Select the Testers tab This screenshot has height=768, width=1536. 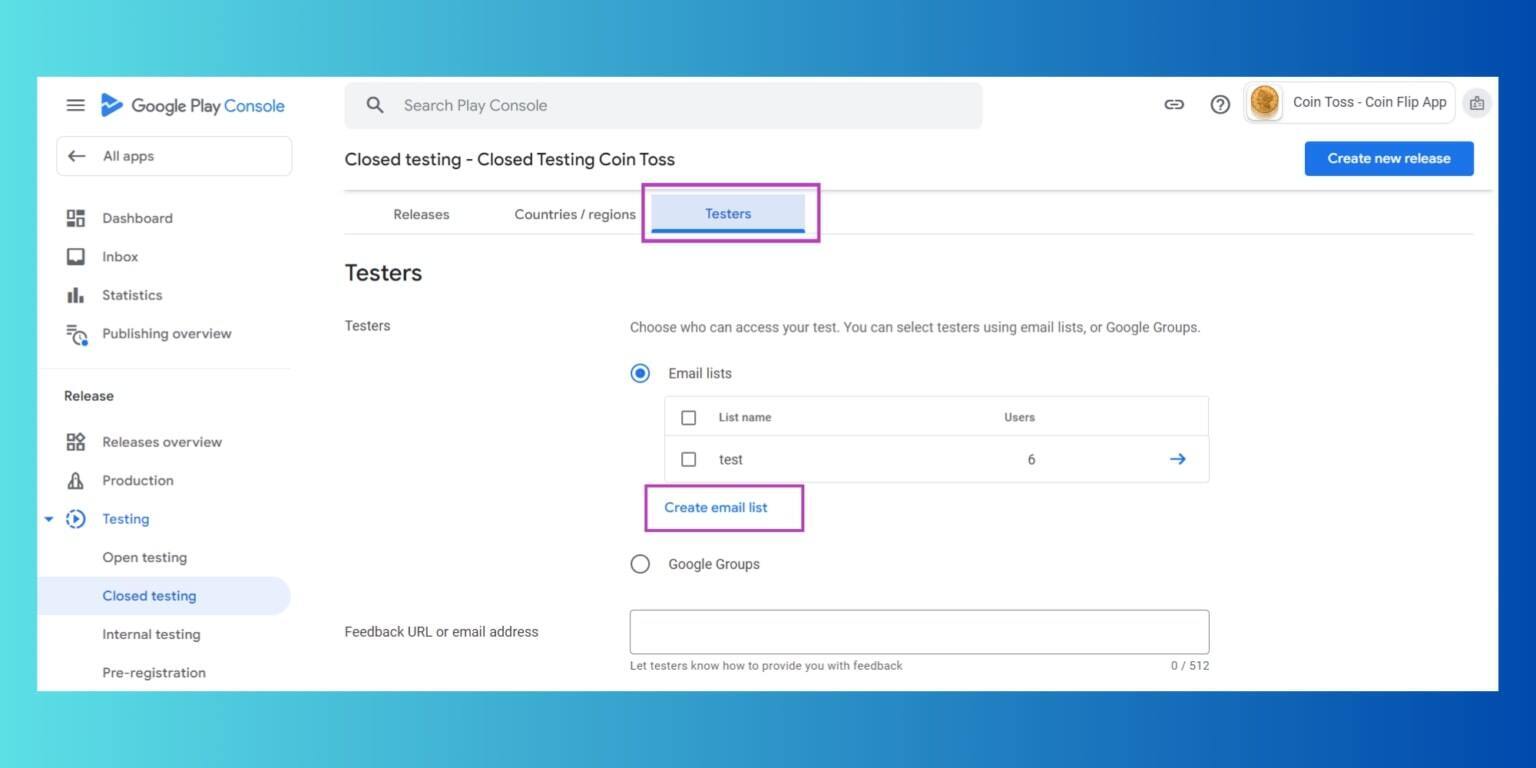(x=728, y=214)
